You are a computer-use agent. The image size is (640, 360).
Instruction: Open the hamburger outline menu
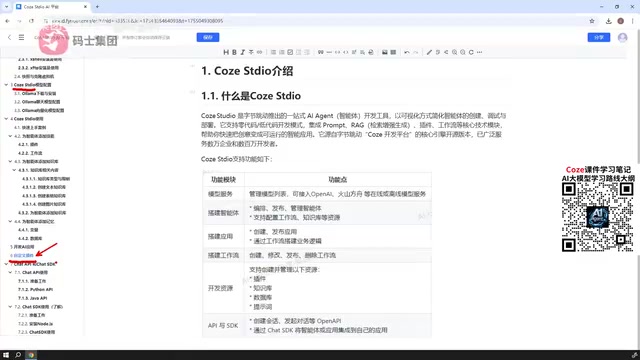coord(21,37)
